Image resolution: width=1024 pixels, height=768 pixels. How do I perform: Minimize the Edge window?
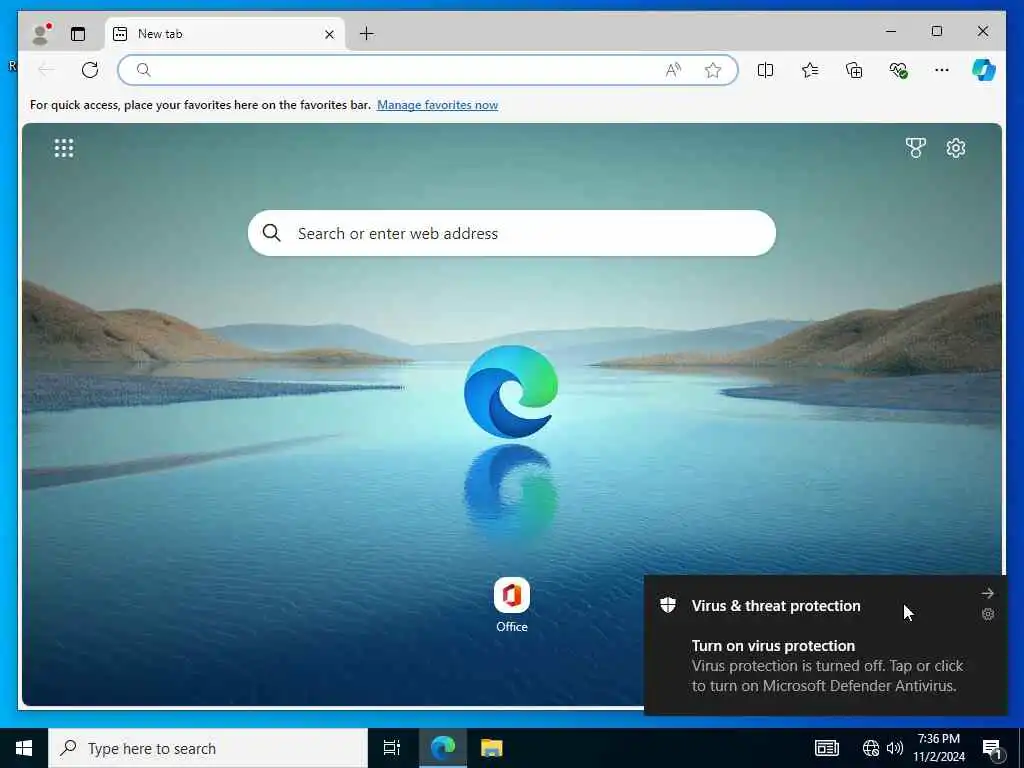(891, 31)
